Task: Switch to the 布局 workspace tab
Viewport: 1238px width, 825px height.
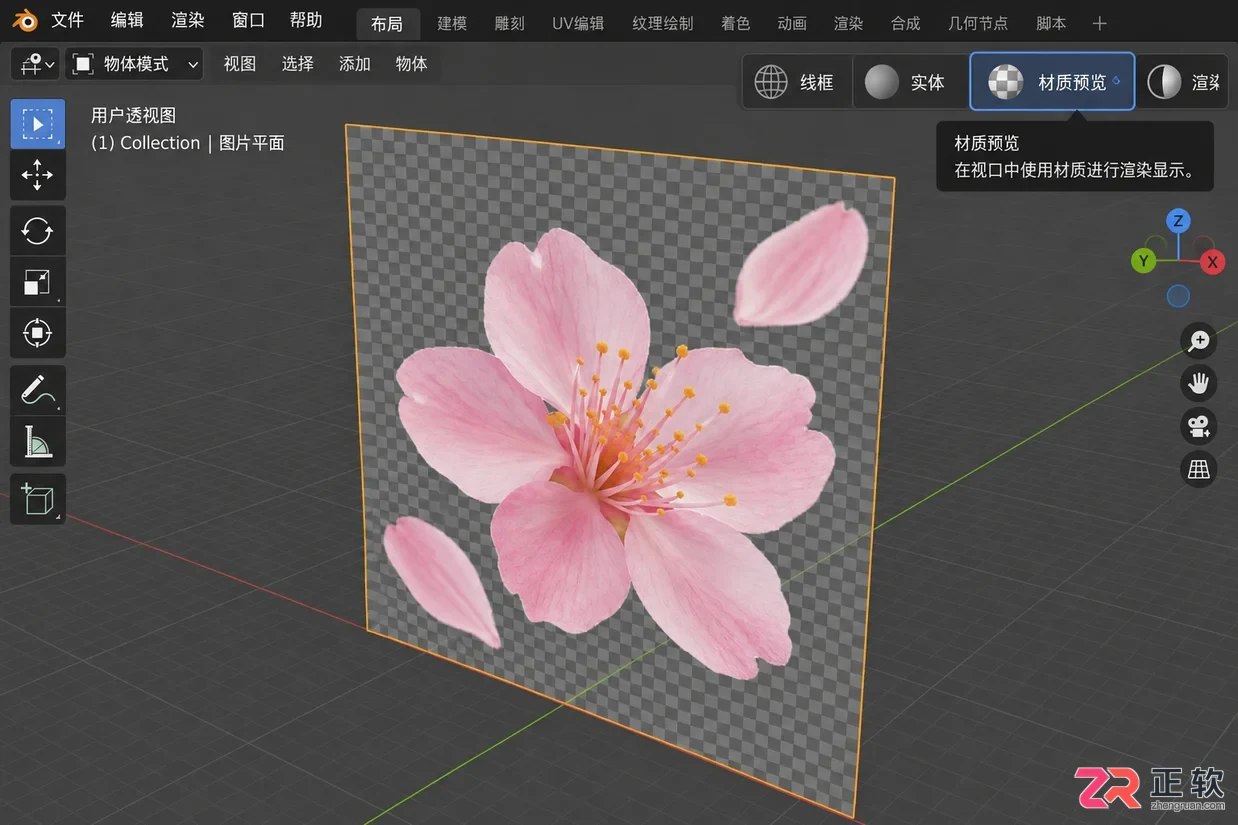Action: 387,23
